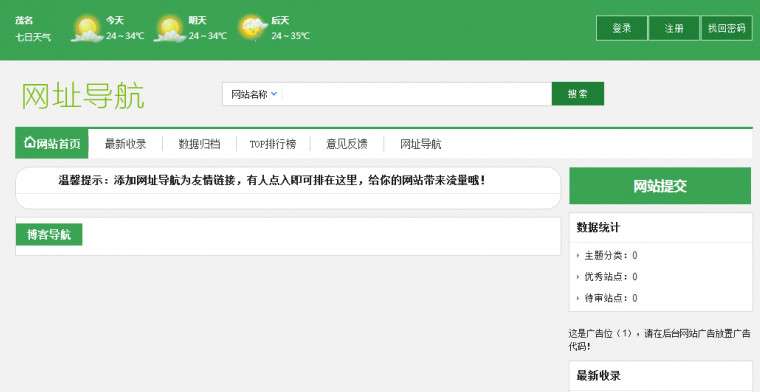Click today's weather sun icon
760x392 pixels.
(87, 29)
